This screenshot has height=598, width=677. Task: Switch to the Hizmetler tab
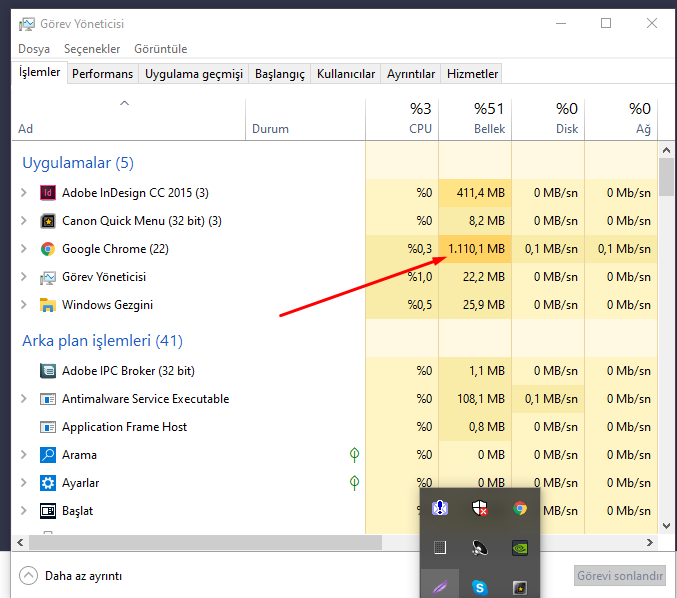click(x=472, y=74)
